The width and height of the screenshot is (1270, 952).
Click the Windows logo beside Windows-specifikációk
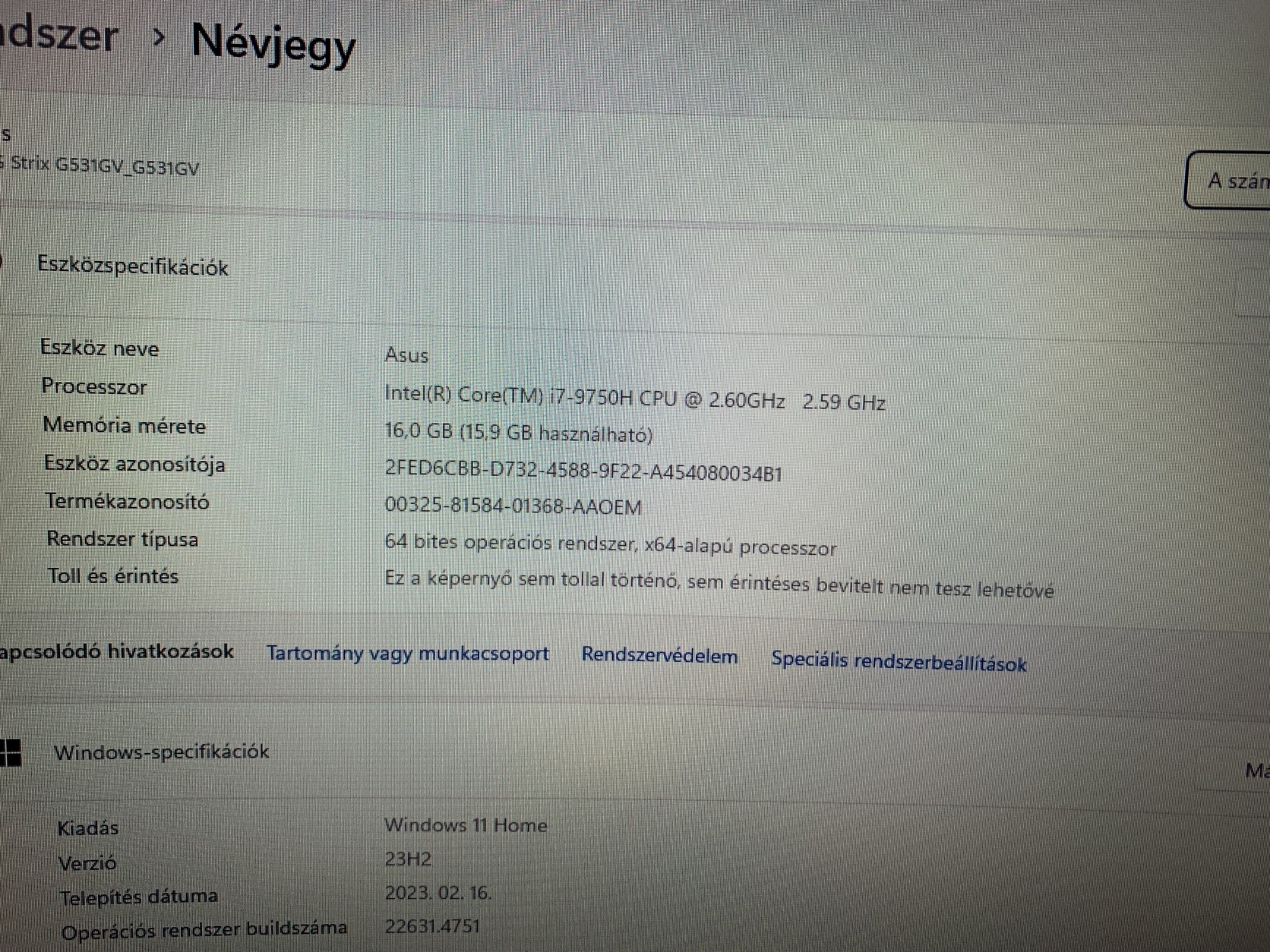(x=10, y=752)
